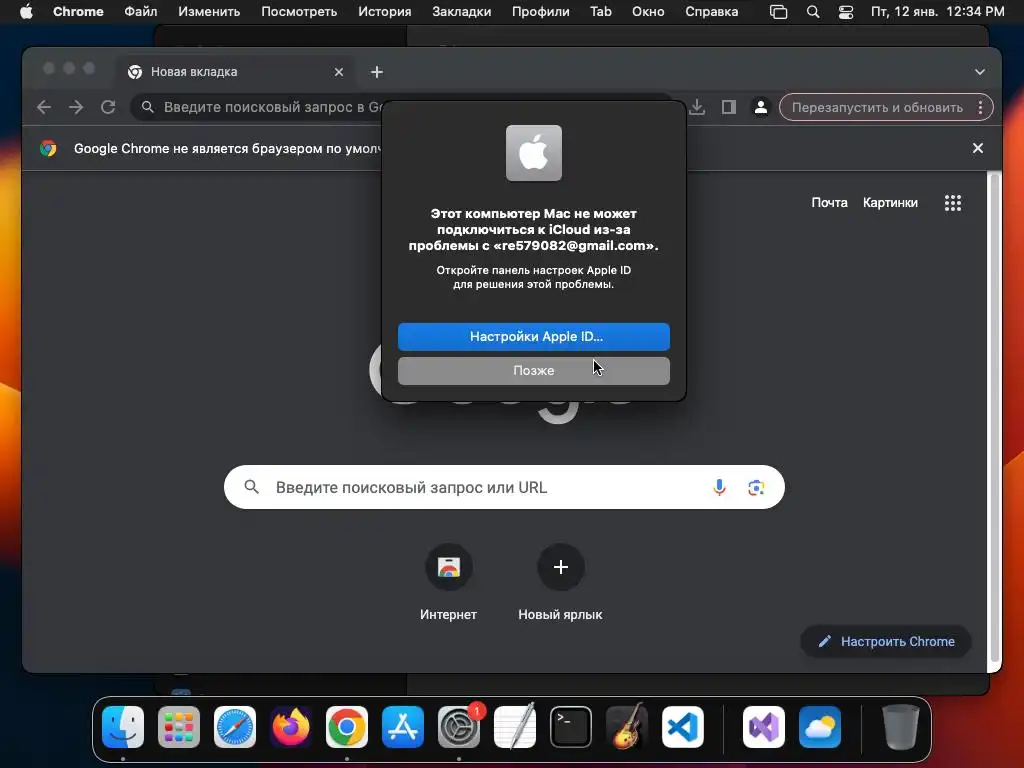
Task: Add a shortcut with Новый ярлык
Action: click(x=560, y=581)
